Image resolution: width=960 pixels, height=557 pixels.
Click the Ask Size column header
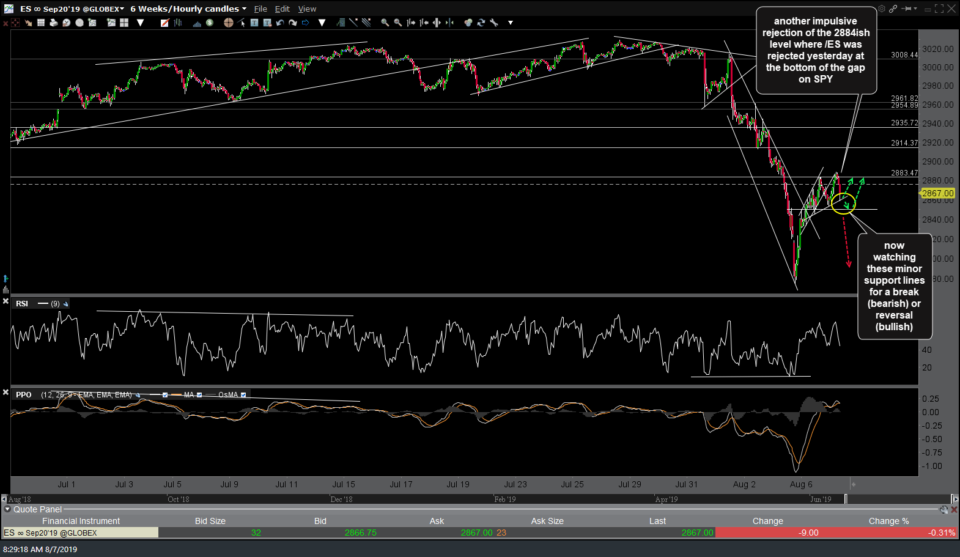(547, 521)
